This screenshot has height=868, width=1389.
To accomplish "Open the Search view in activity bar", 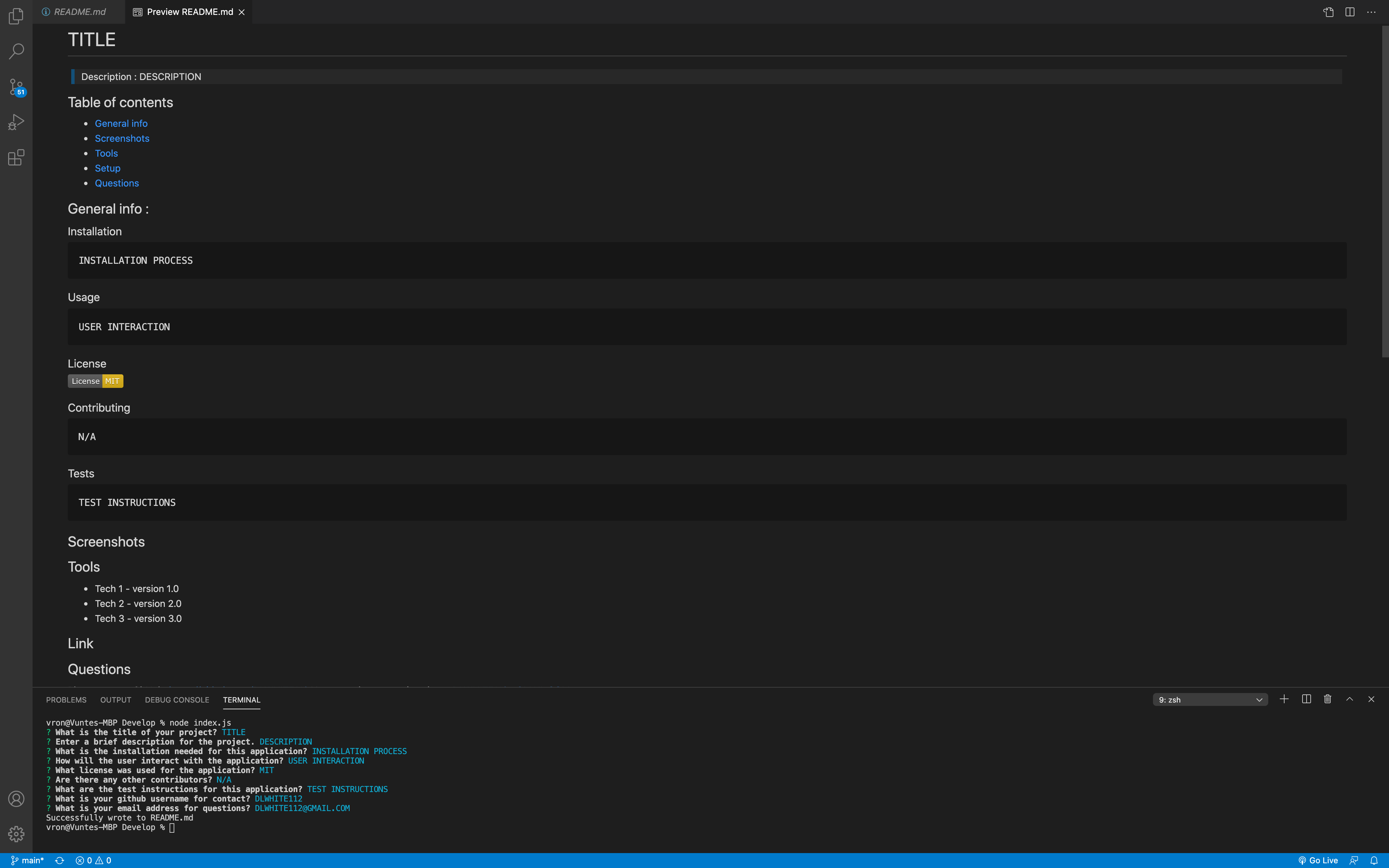I will pyautogui.click(x=16, y=51).
